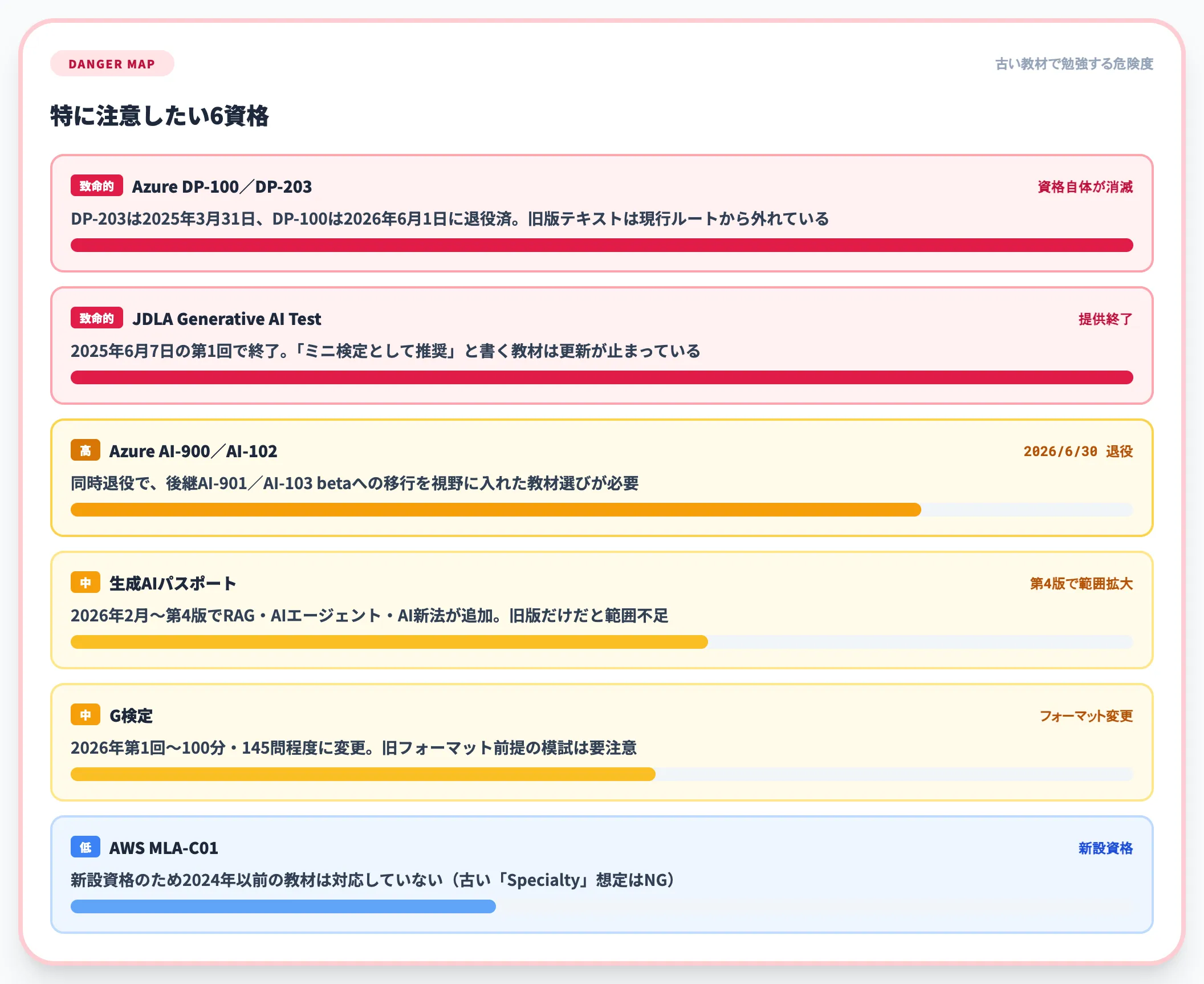Select the Azure DP-100／DP-203 title
The height and width of the screenshot is (984, 1204).
[x=222, y=186]
